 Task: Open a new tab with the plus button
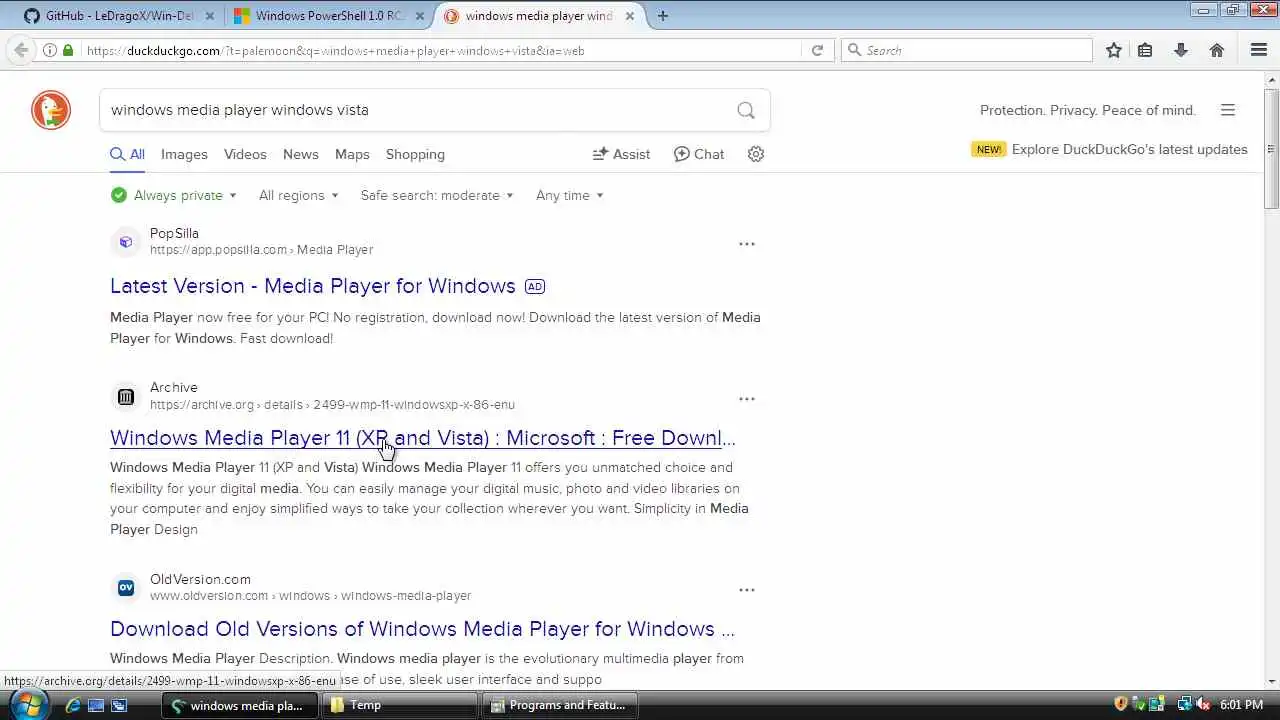[663, 16]
